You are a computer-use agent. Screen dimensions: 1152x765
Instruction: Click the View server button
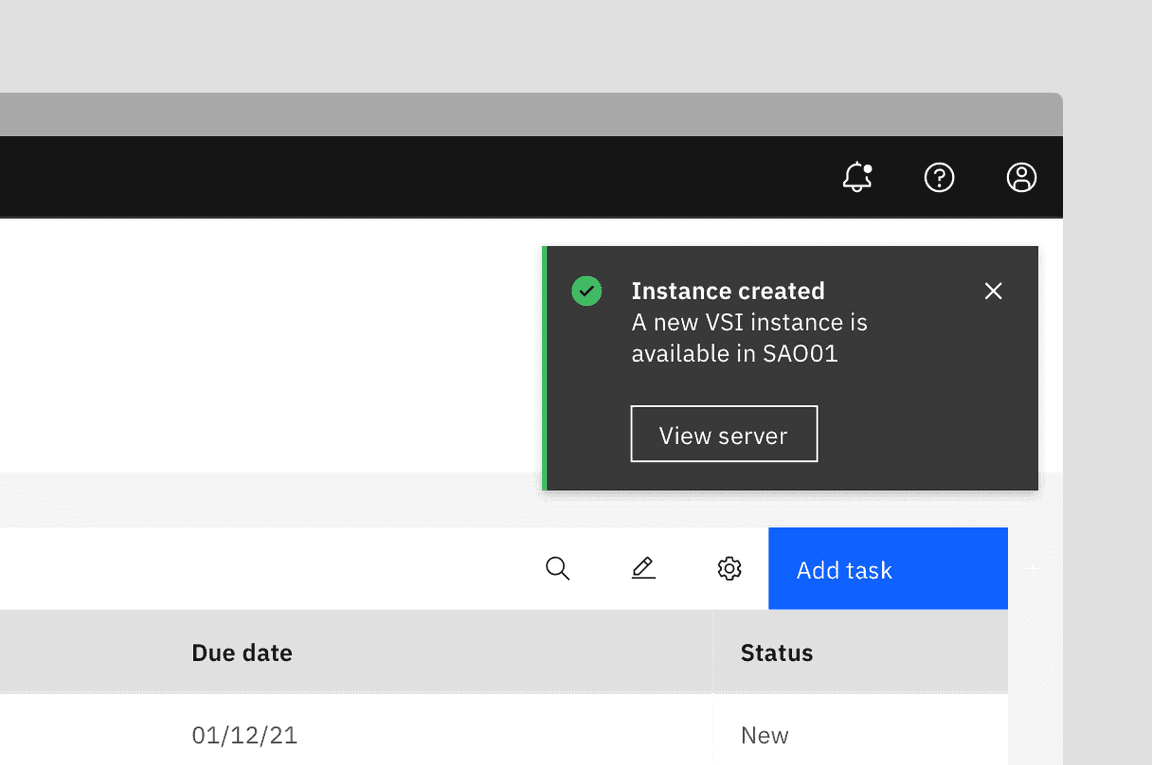click(x=723, y=434)
